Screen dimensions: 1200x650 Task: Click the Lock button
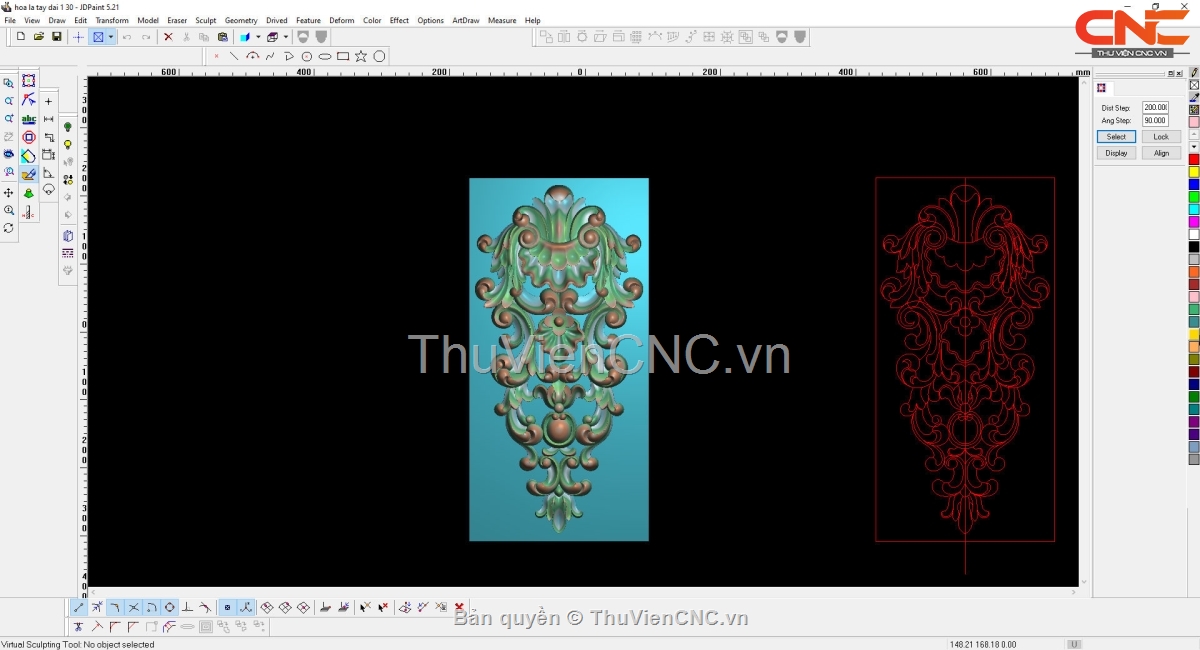1160,136
